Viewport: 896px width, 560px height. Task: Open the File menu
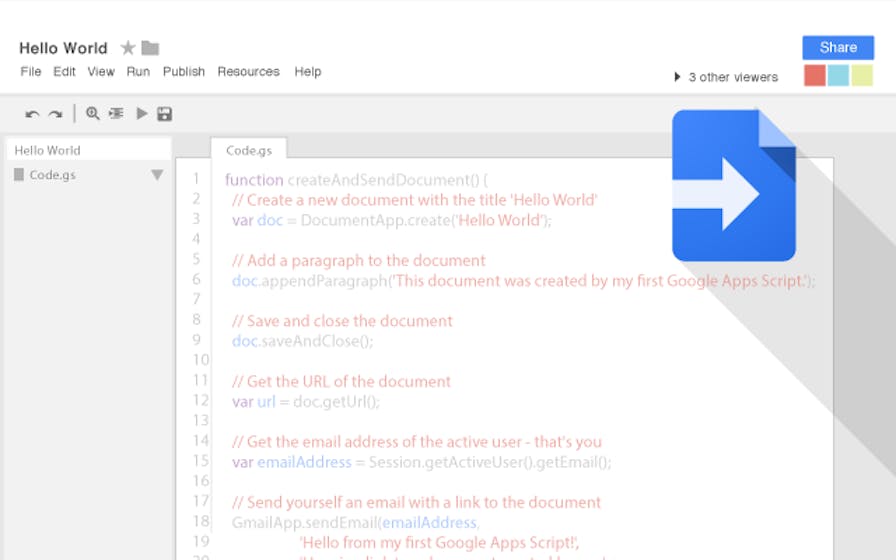pyautogui.click(x=31, y=72)
